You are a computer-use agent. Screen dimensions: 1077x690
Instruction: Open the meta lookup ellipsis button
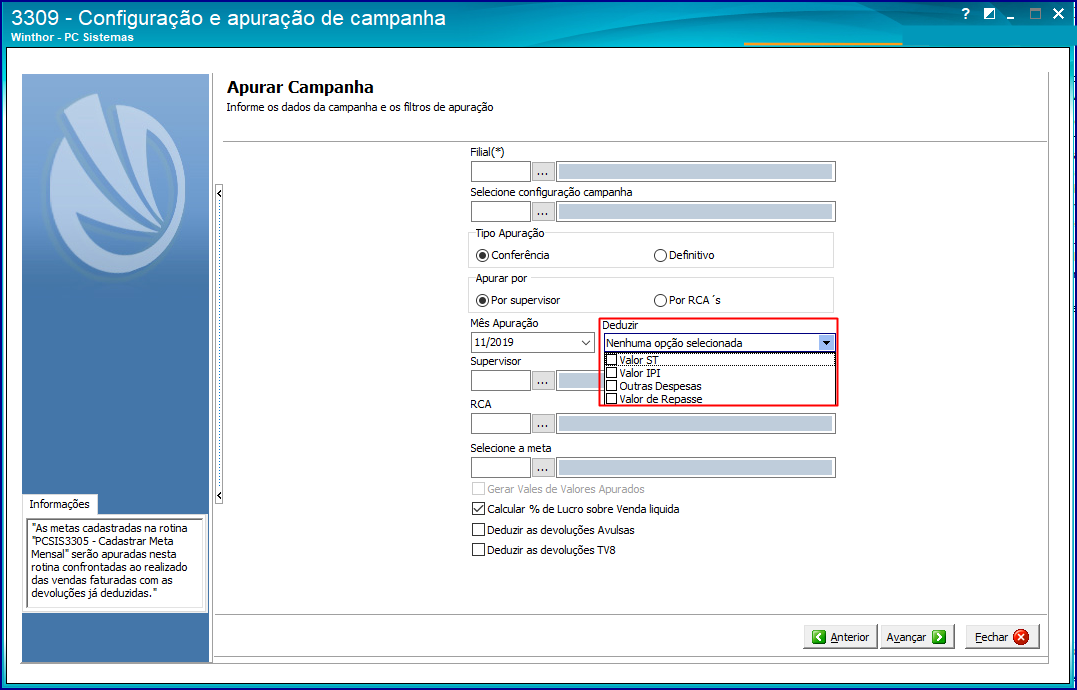(x=543, y=468)
